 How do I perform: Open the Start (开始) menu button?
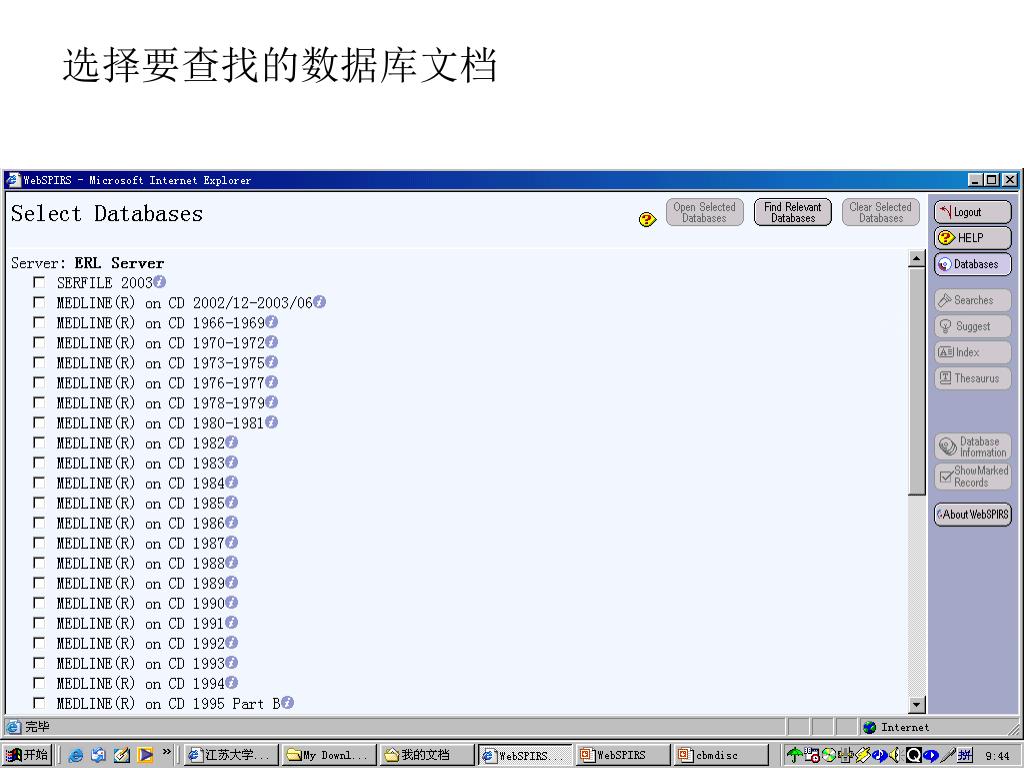27,755
